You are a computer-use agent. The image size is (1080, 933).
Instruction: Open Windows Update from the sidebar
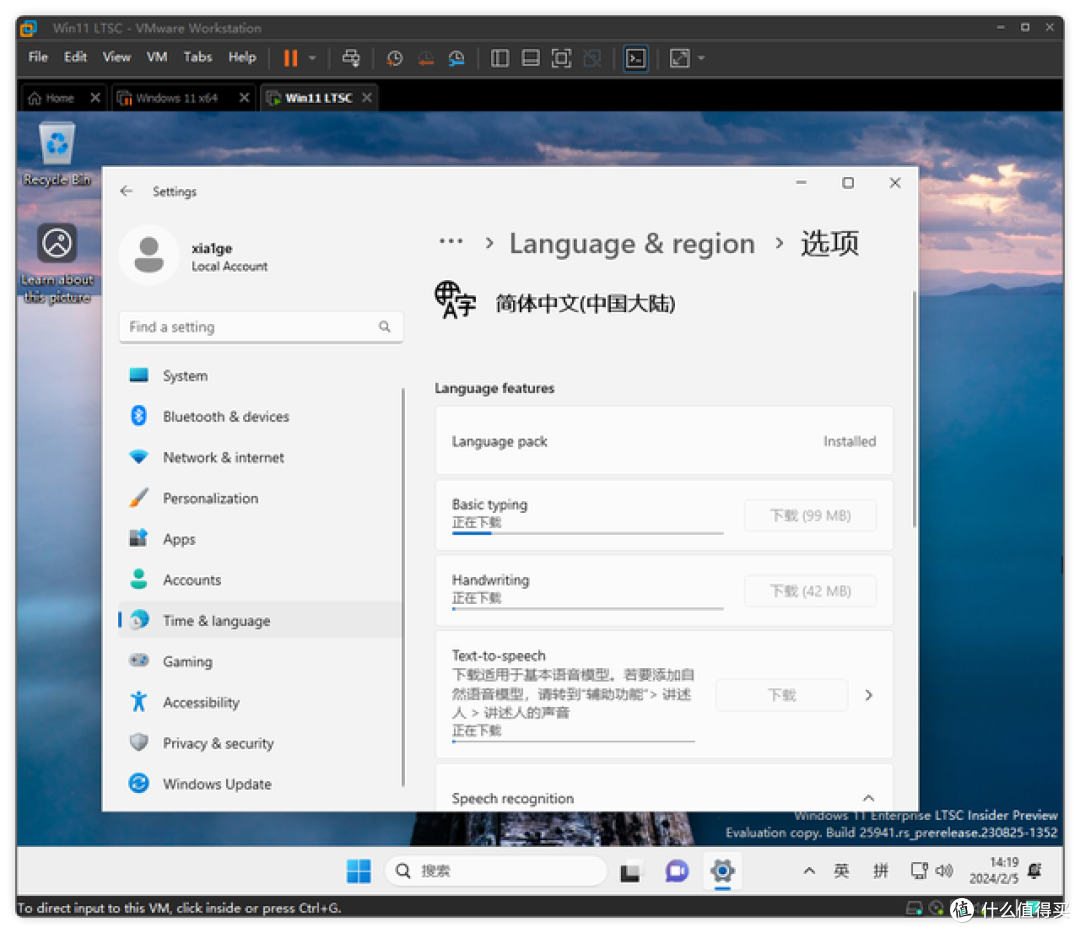pyautogui.click(x=217, y=784)
